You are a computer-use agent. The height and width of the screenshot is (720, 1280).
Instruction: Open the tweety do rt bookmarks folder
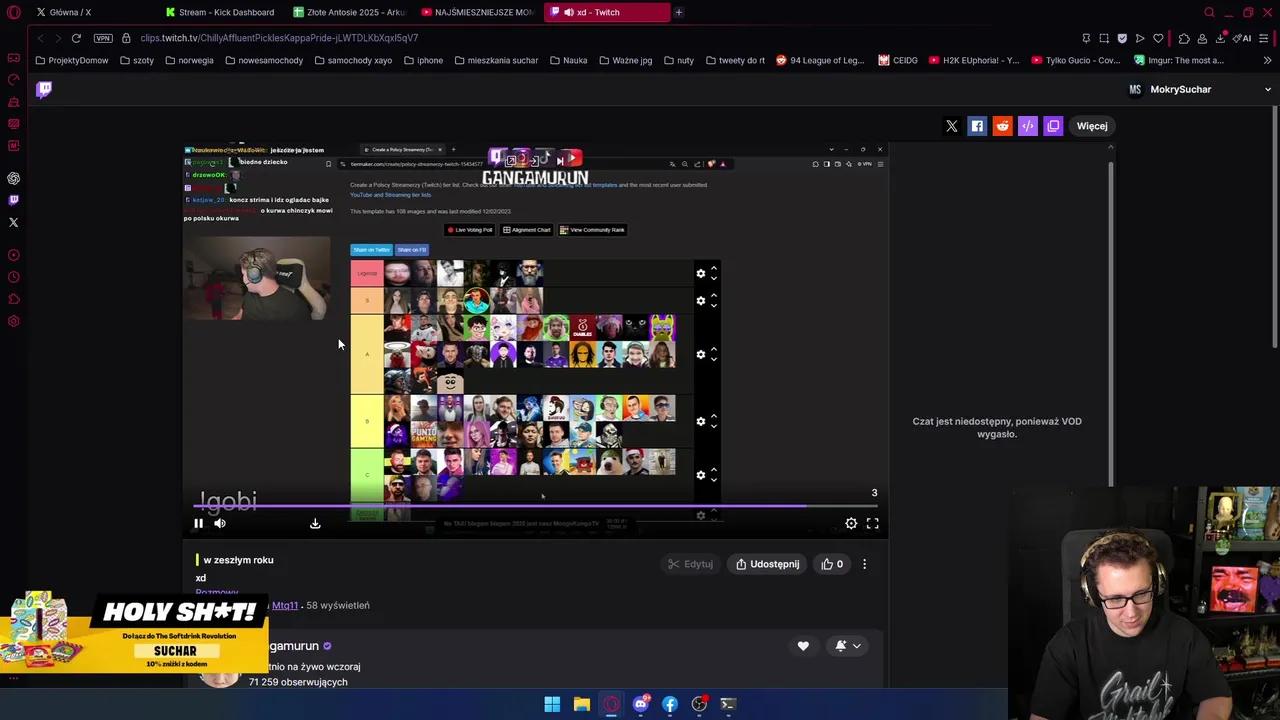735,60
